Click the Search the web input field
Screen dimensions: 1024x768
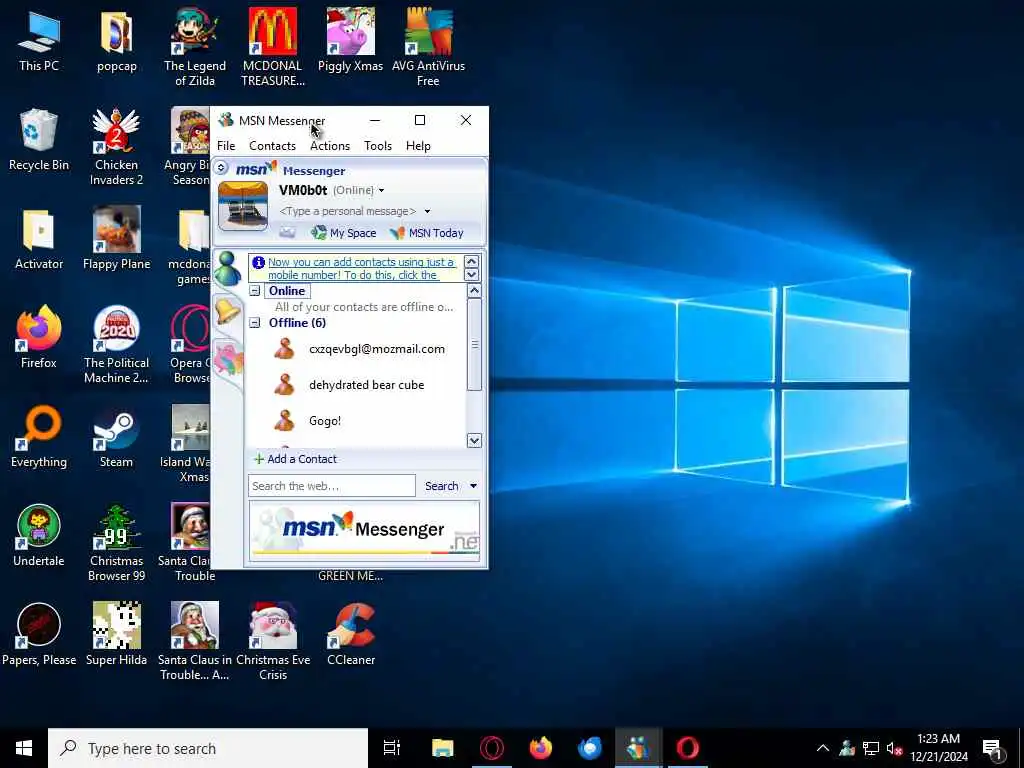click(x=332, y=486)
